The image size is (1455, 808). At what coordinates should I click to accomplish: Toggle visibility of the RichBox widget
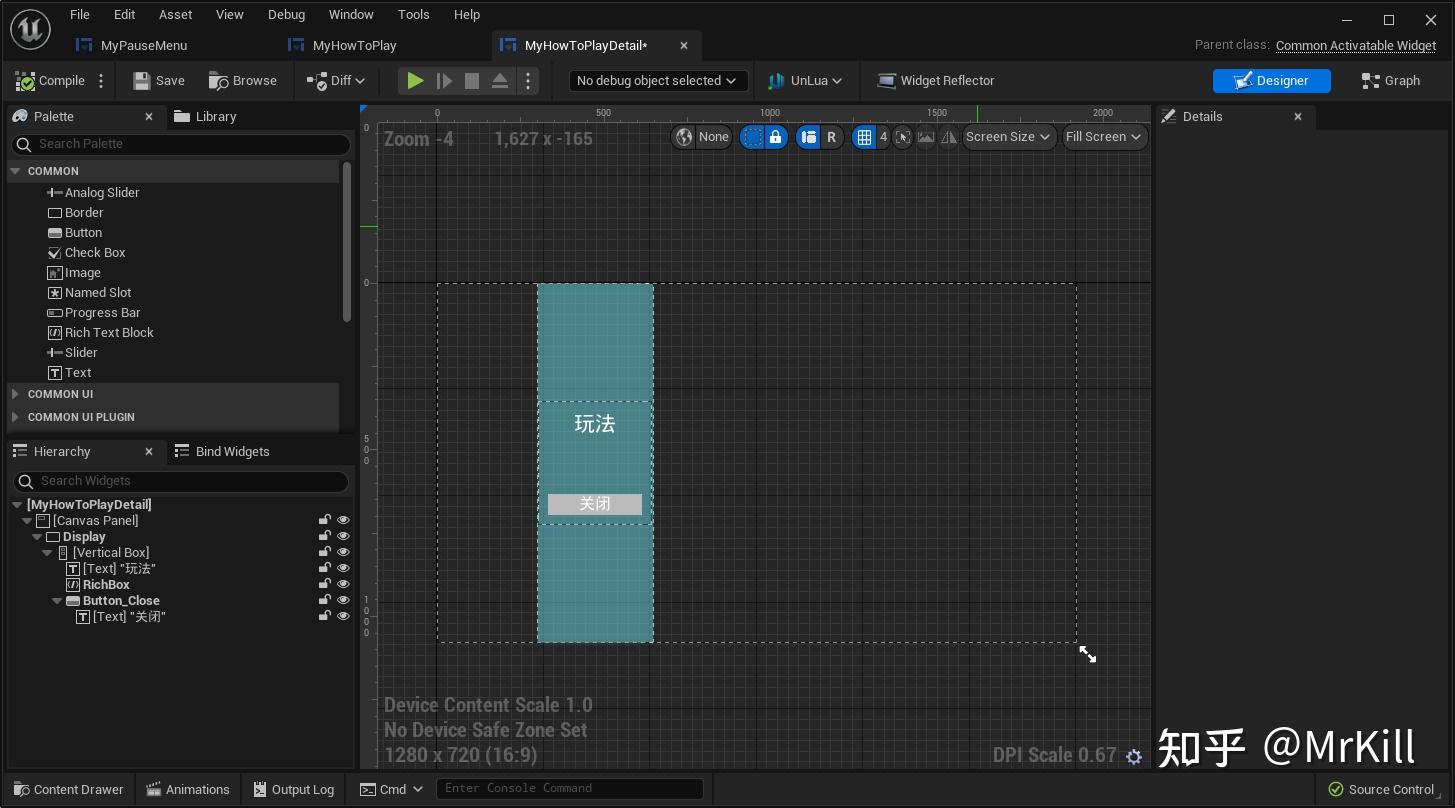click(343, 583)
